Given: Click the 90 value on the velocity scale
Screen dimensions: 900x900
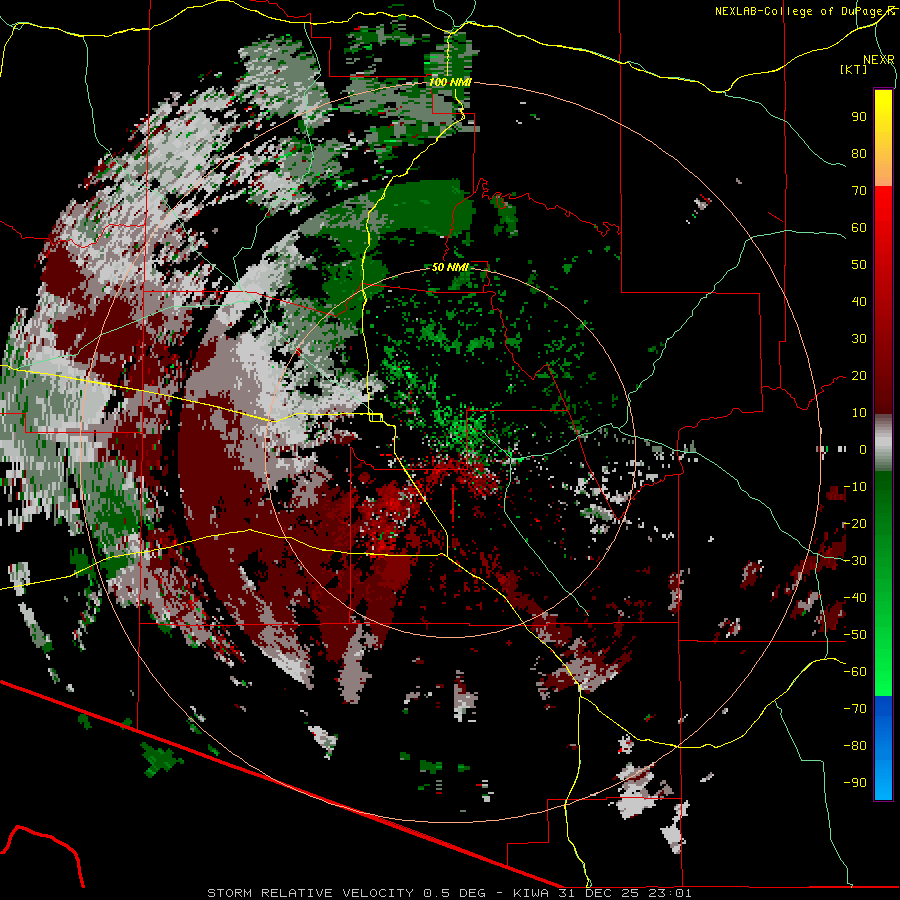Looking at the screenshot, I should click(859, 117).
